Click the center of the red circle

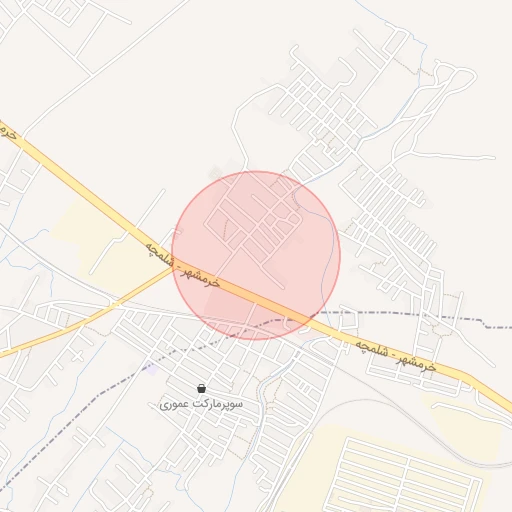(x=256, y=256)
